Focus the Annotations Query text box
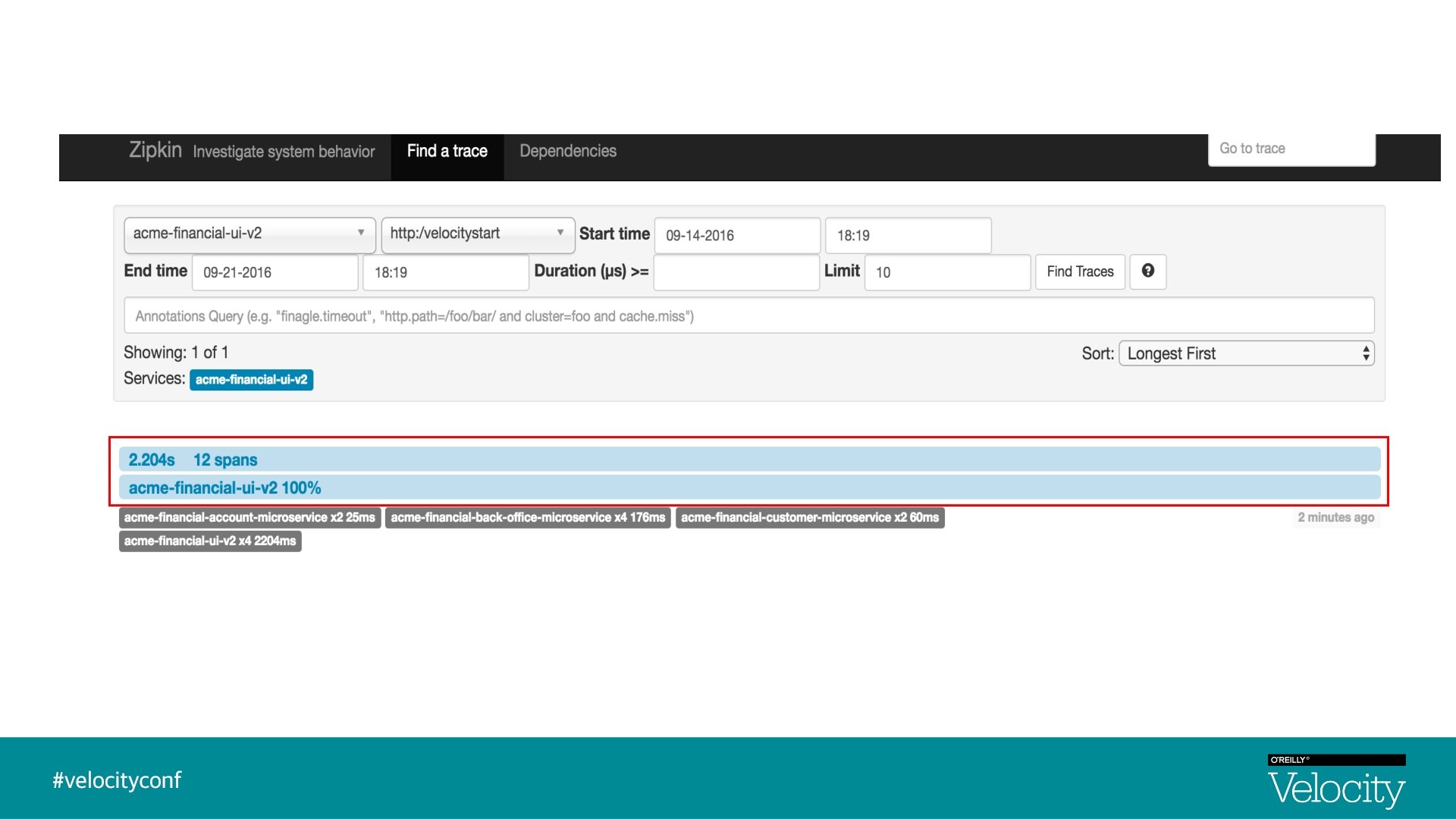 [748, 316]
